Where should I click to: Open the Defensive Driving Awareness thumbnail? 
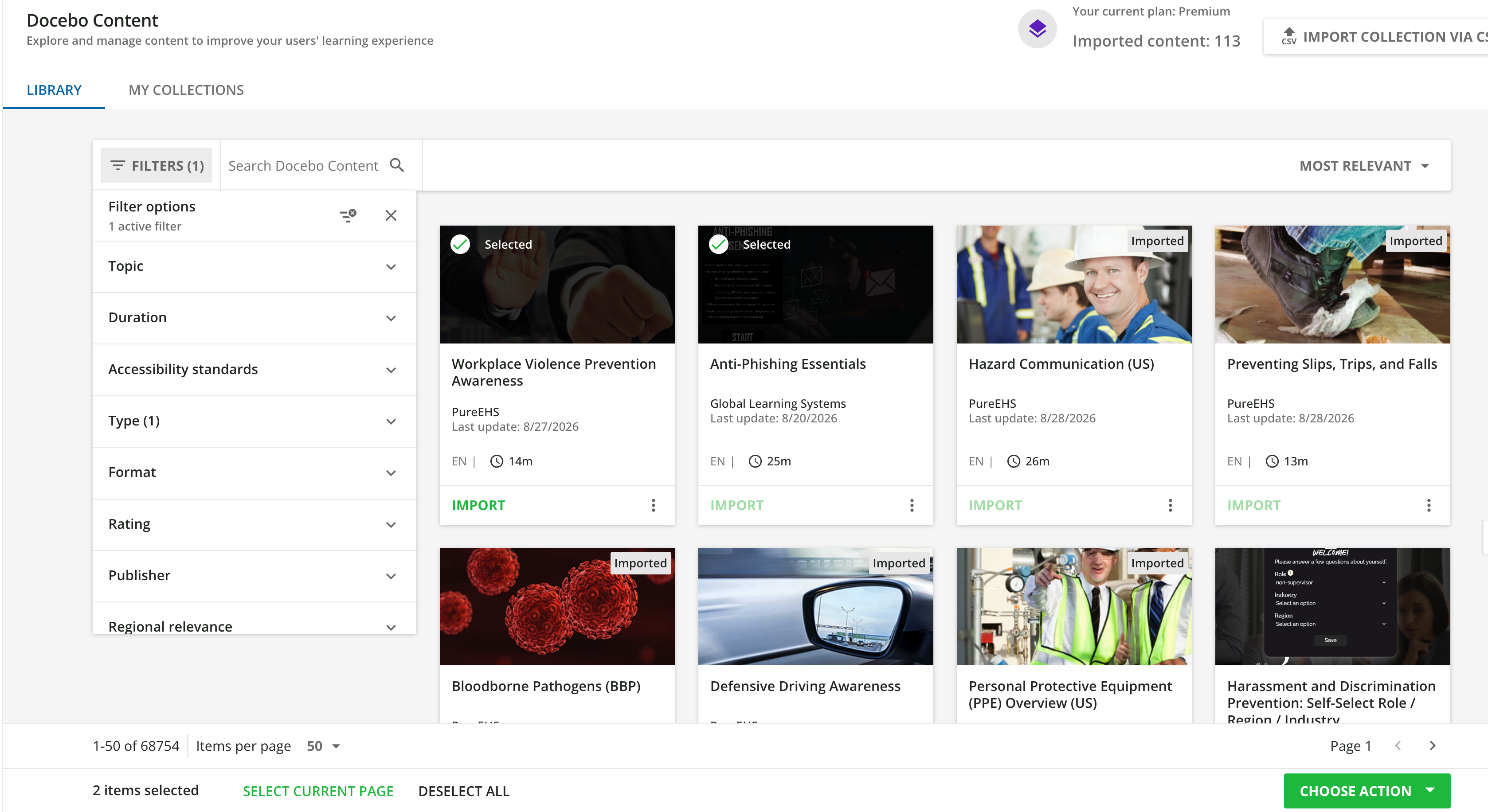(x=815, y=606)
